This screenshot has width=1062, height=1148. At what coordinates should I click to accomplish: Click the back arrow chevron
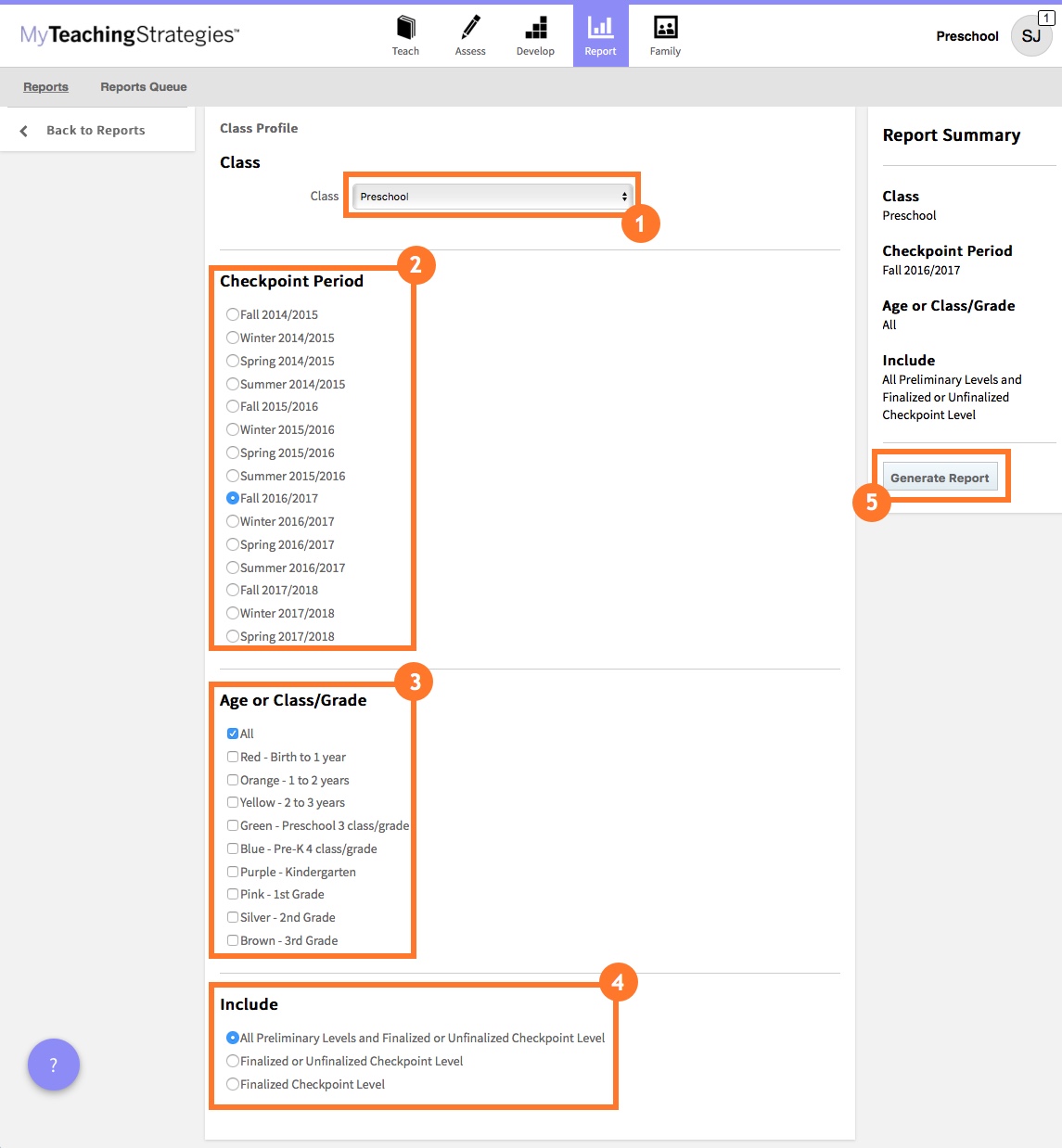pyautogui.click(x=24, y=131)
